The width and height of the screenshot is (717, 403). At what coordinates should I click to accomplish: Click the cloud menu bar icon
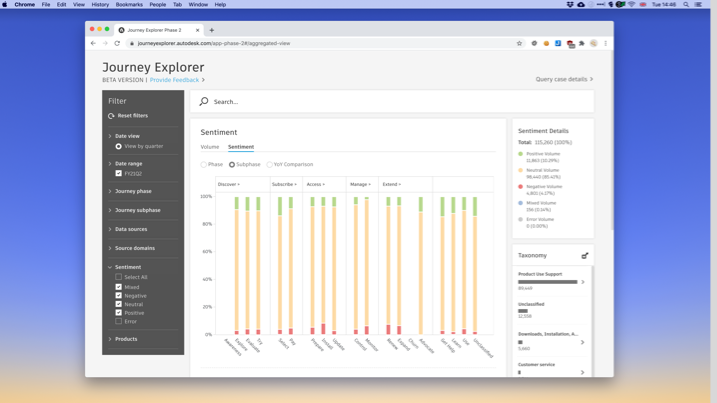pos(581,5)
